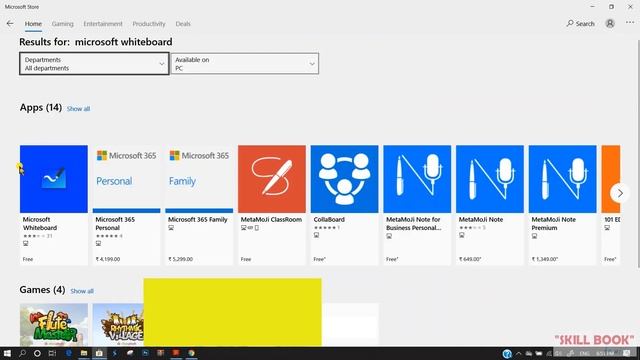Open the notification center icon
Viewport: 640px width, 360px height.
[x=627, y=353]
